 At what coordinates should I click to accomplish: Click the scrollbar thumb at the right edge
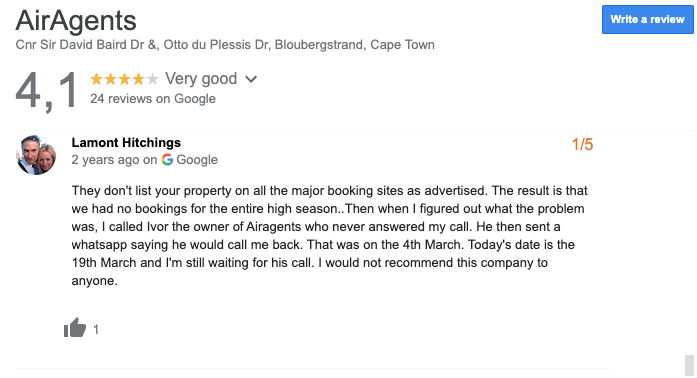689,366
